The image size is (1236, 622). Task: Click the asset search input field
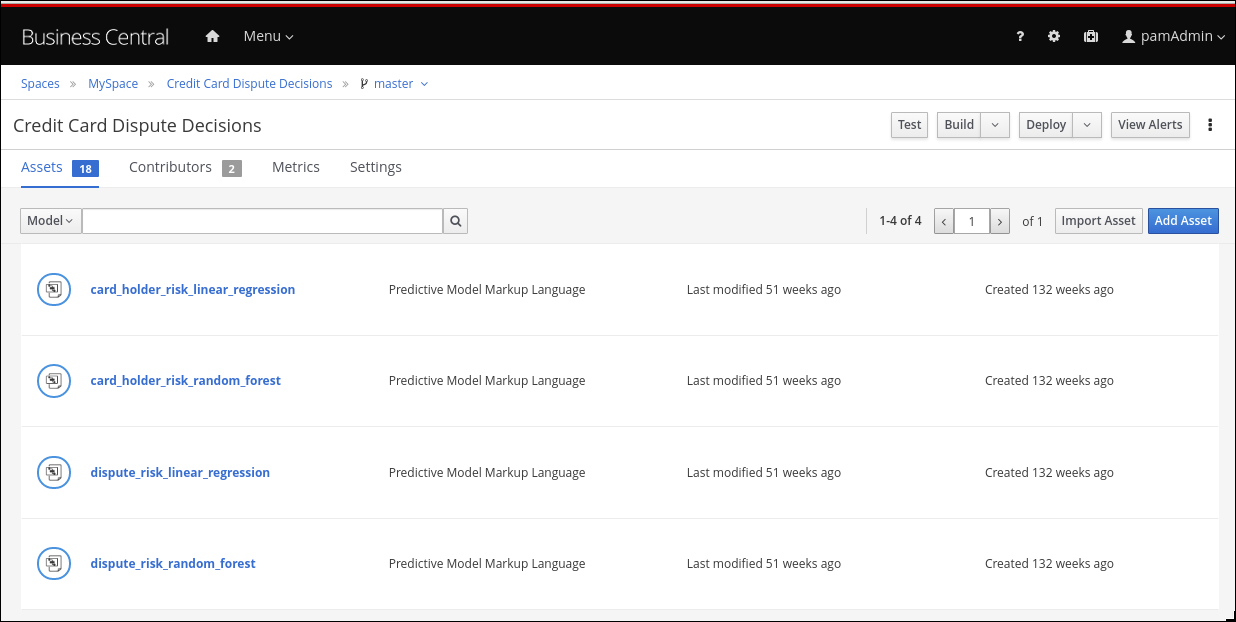pyautogui.click(x=262, y=221)
